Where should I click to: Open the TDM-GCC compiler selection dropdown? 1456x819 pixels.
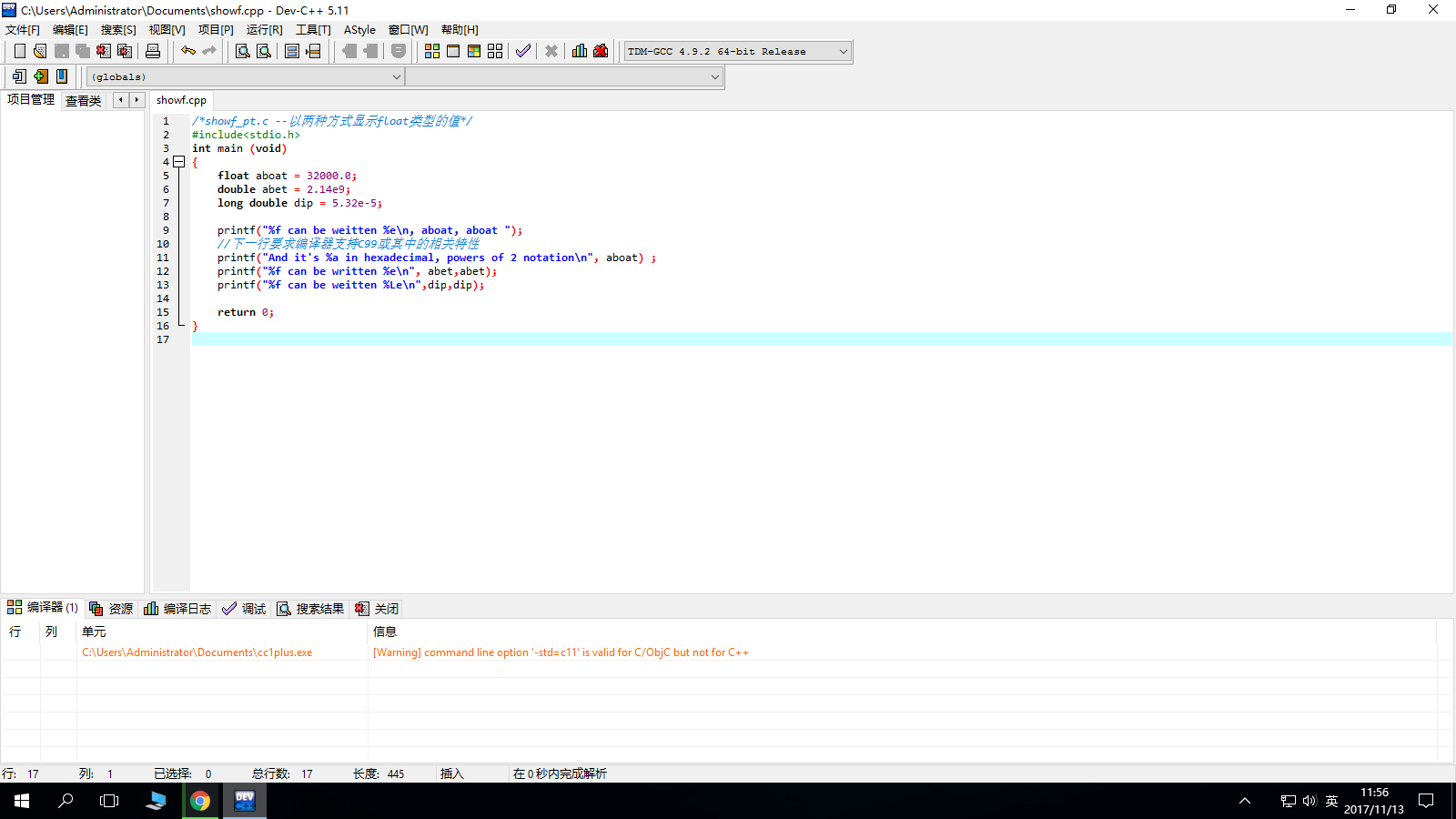pyautogui.click(x=843, y=52)
